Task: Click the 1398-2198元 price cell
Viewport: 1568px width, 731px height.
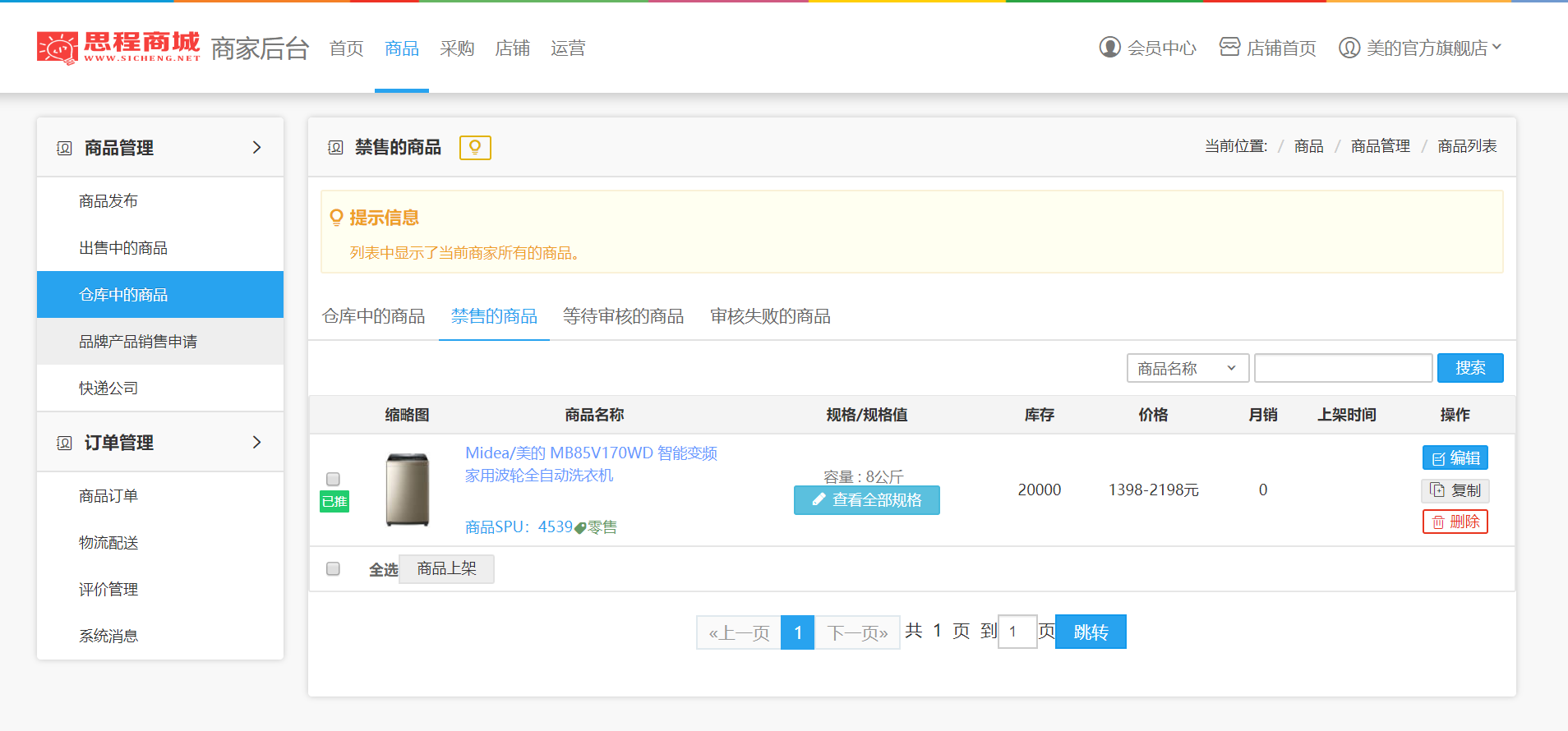Action: point(1154,490)
